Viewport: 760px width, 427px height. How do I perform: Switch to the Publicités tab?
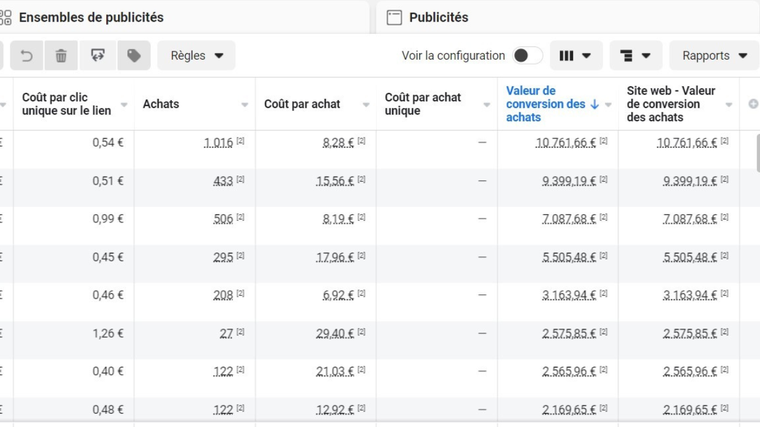[x=438, y=17]
